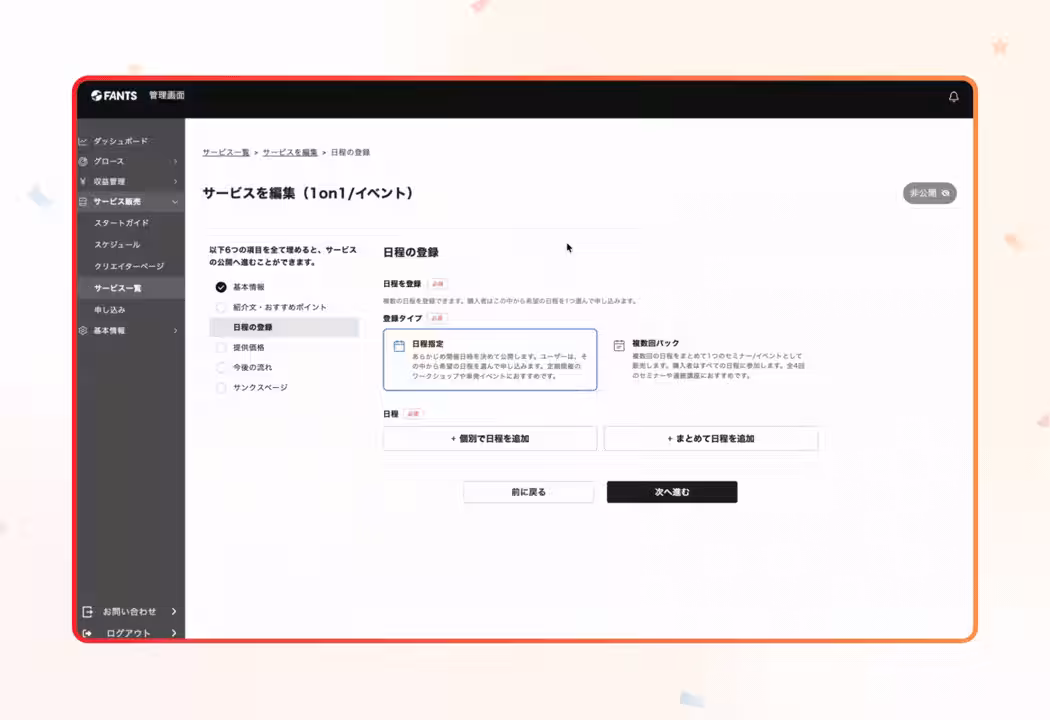Select サービス一覧 in the sidebar
Viewport: 1050px width, 720px height.
[x=118, y=288]
